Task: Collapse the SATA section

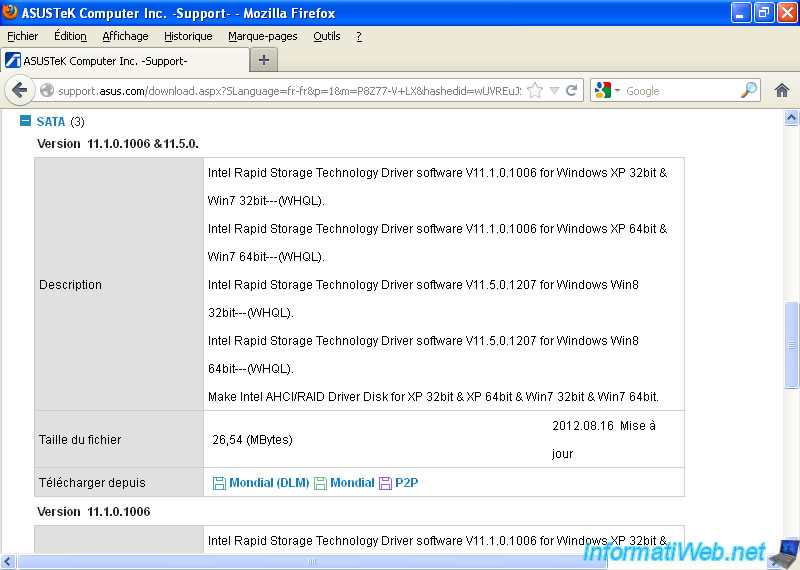Action: (25, 120)
